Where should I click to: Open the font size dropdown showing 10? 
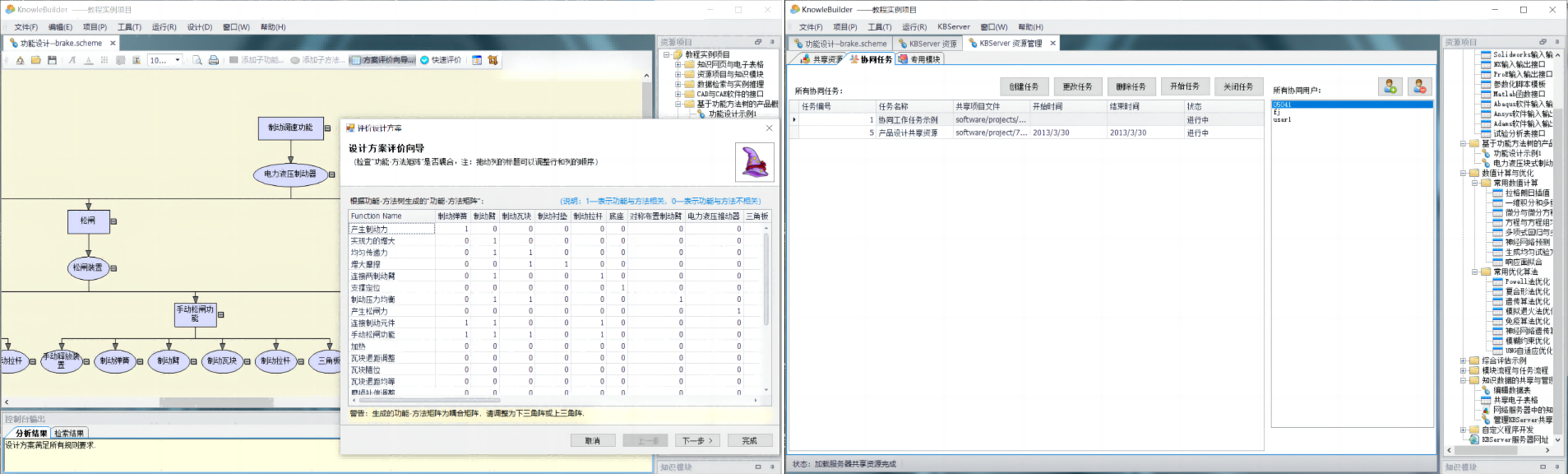pos(178,60)
